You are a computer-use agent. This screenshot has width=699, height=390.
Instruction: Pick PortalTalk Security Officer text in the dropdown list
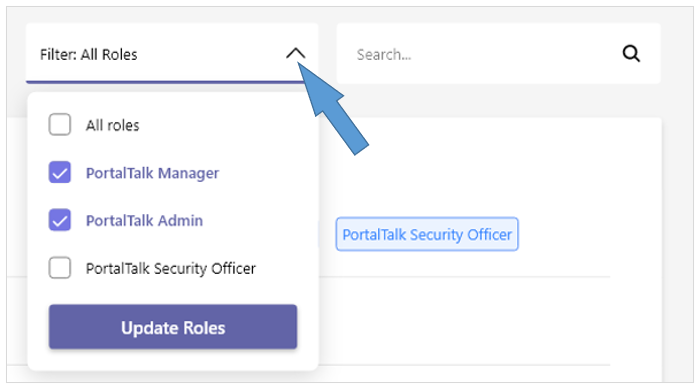171,268
